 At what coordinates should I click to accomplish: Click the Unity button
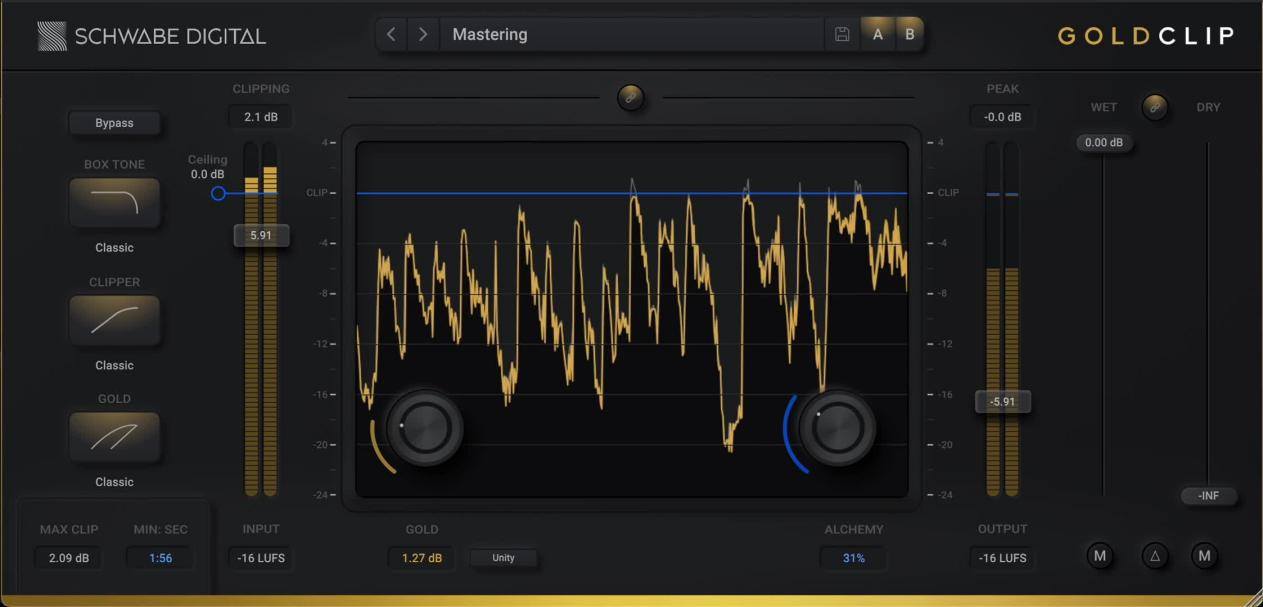[x=503, y=558]
